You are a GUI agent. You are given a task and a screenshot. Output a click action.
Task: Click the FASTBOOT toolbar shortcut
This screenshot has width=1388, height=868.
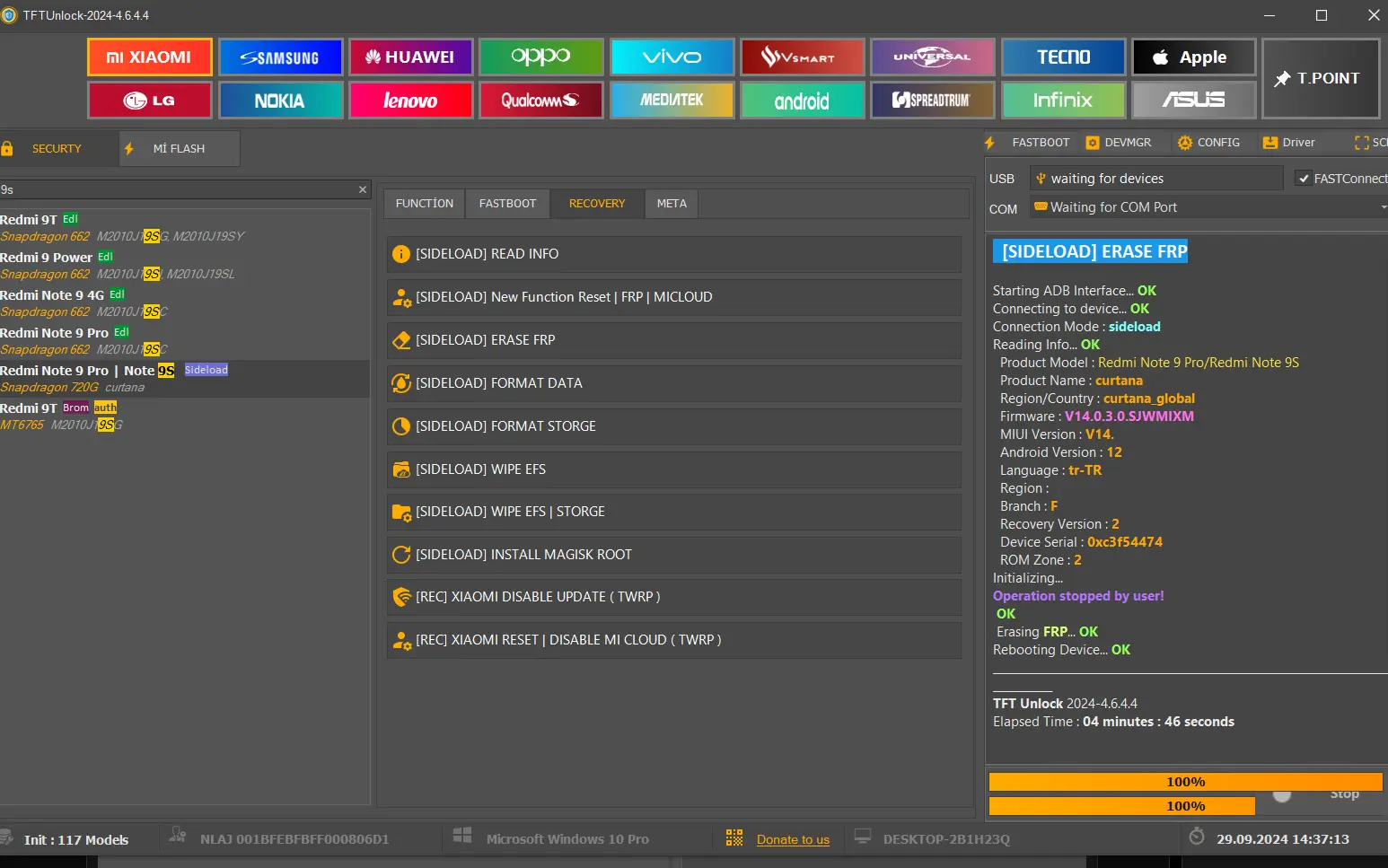[1029, 143]
